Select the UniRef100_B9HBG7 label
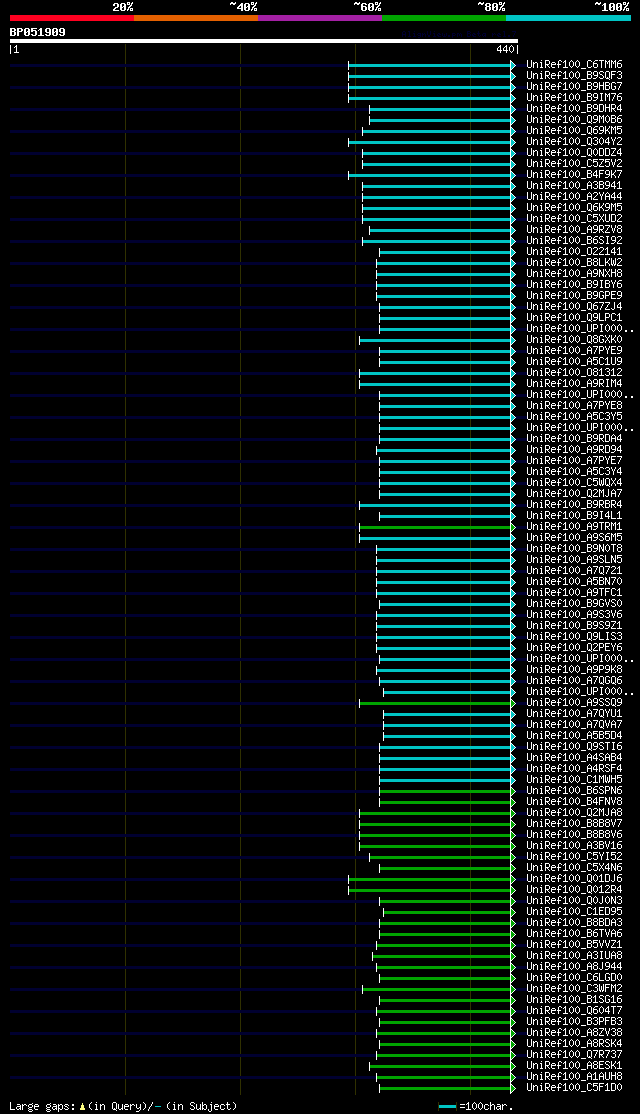This screenshot has height=1114, width=640. coord(575,87)
